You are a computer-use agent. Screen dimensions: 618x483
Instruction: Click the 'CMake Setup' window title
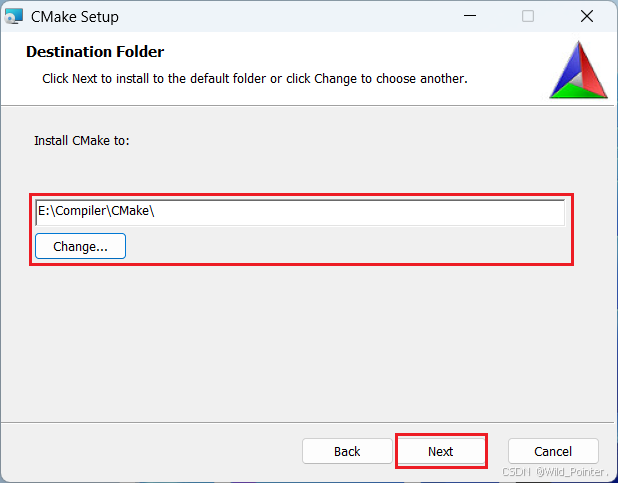[75, 17]
